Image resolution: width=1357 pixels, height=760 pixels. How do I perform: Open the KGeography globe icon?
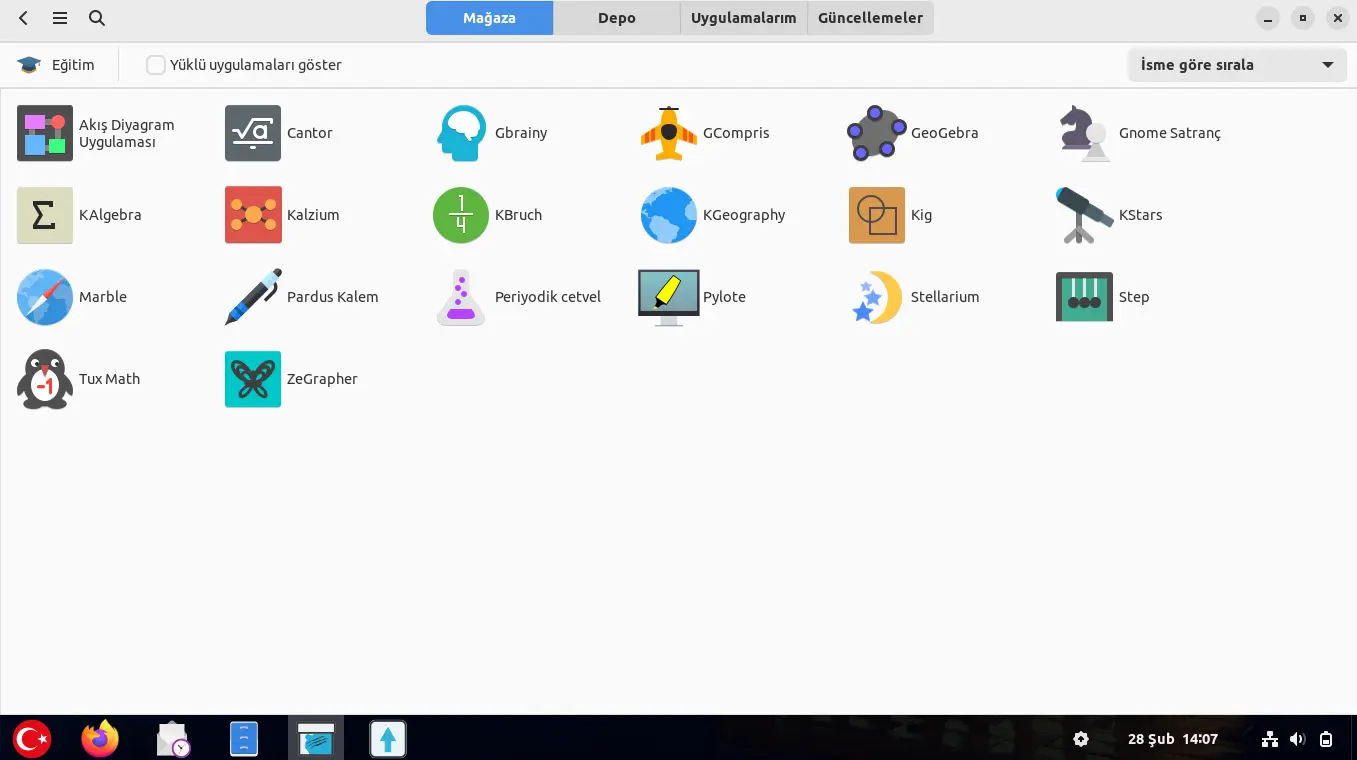tap(669, 215)
